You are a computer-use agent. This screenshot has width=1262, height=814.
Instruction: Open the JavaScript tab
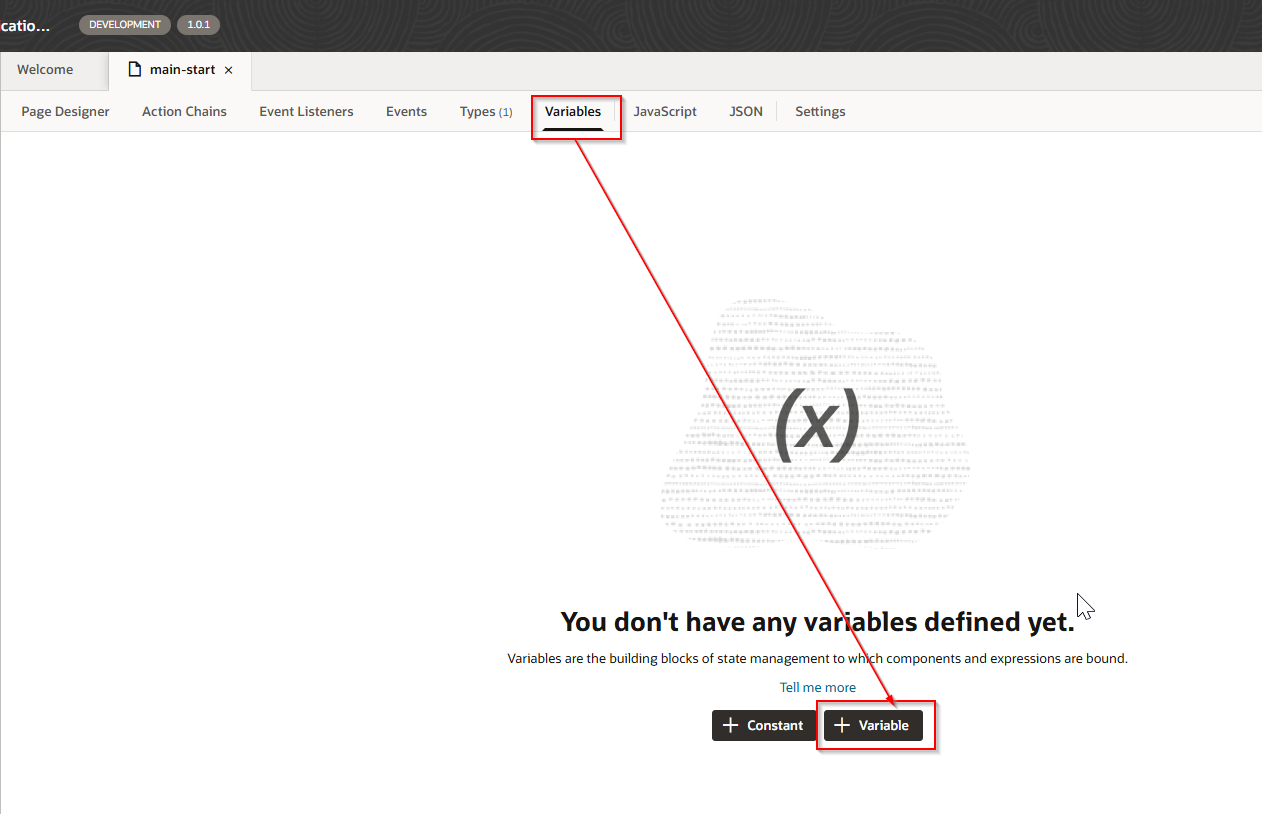click(x=665, y=112)
